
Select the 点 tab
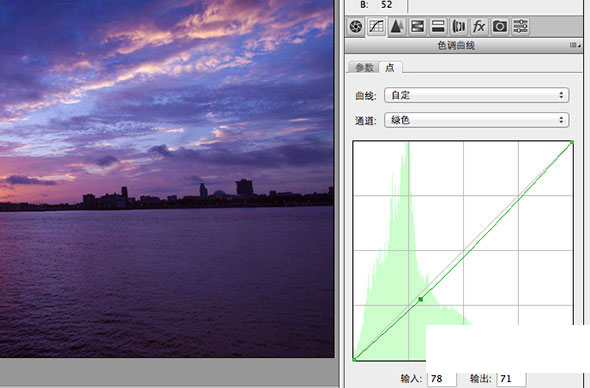coord(390,67)
